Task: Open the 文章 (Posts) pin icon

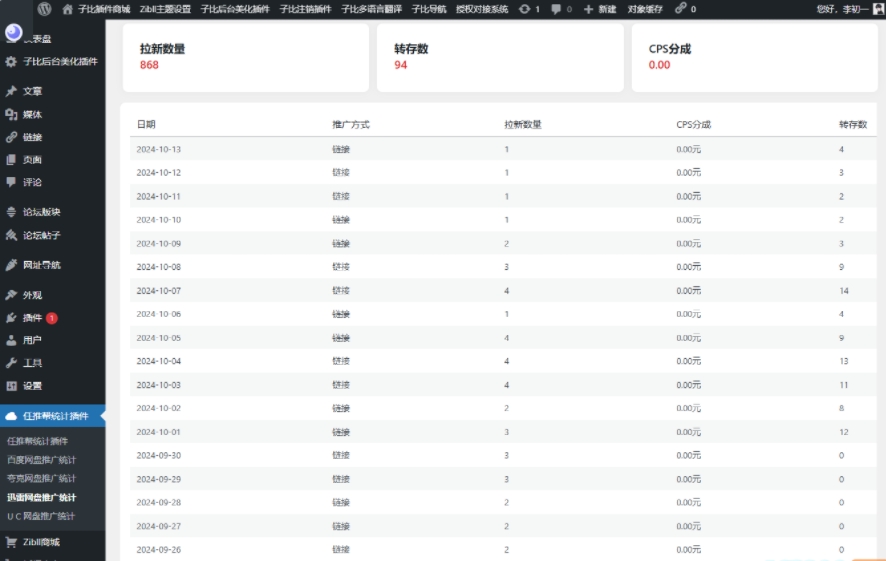Action: click(12, 91)
